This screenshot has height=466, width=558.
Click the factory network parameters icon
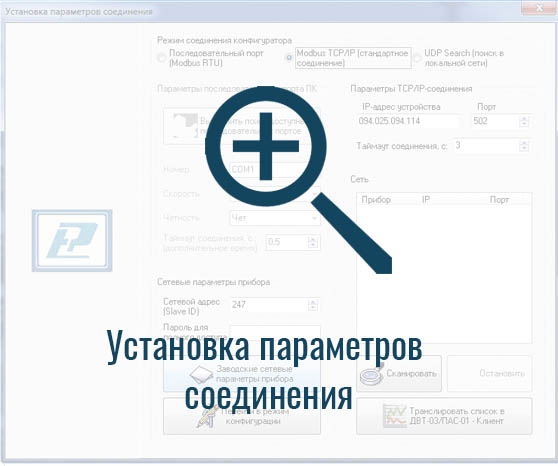[201, 375]
